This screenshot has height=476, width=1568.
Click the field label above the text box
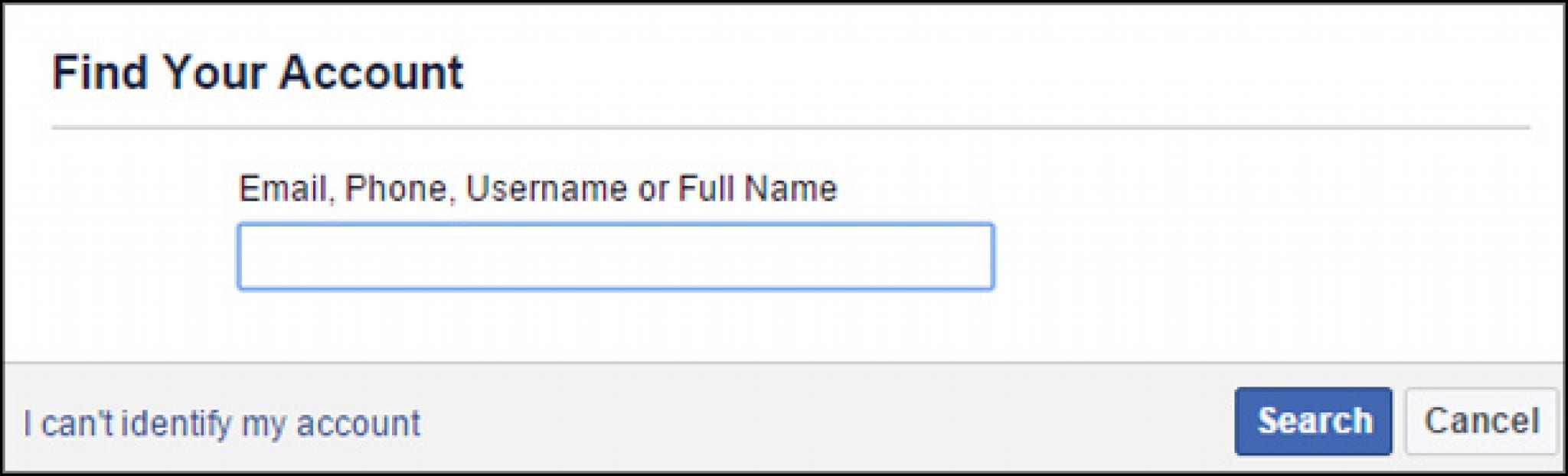(537, 189)
